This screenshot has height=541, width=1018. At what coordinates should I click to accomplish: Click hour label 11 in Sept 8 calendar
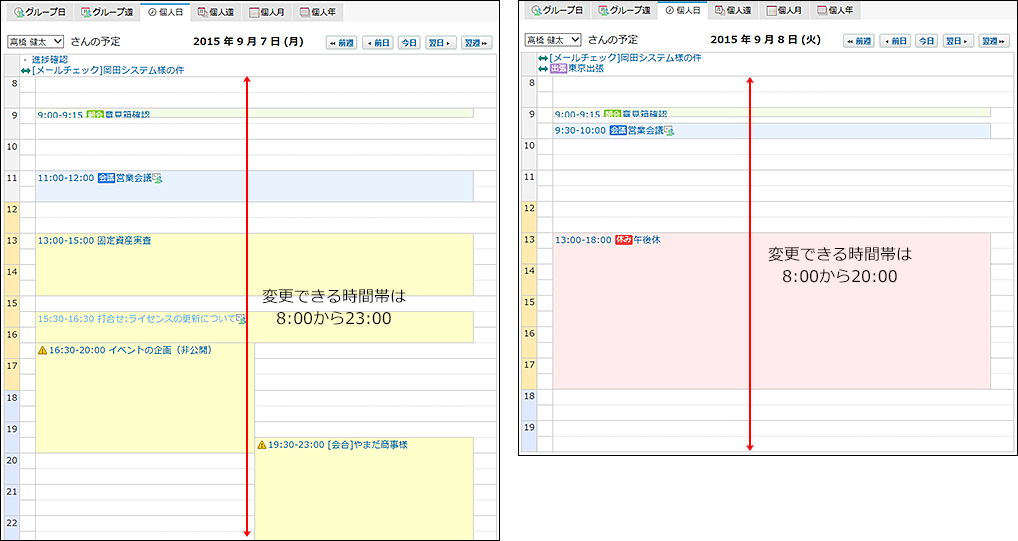click(529, 177)
